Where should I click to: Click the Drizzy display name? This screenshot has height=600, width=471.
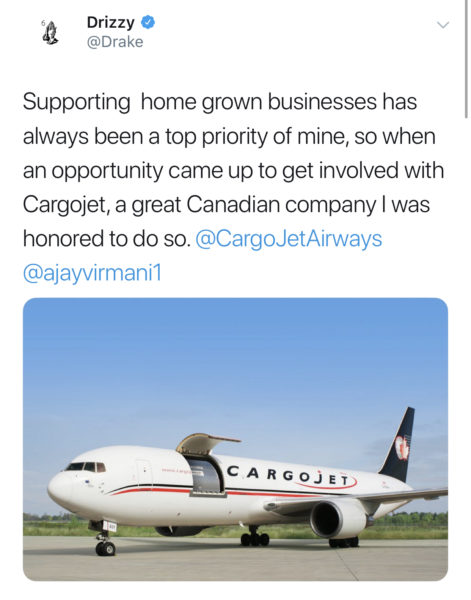coord(111,22)
